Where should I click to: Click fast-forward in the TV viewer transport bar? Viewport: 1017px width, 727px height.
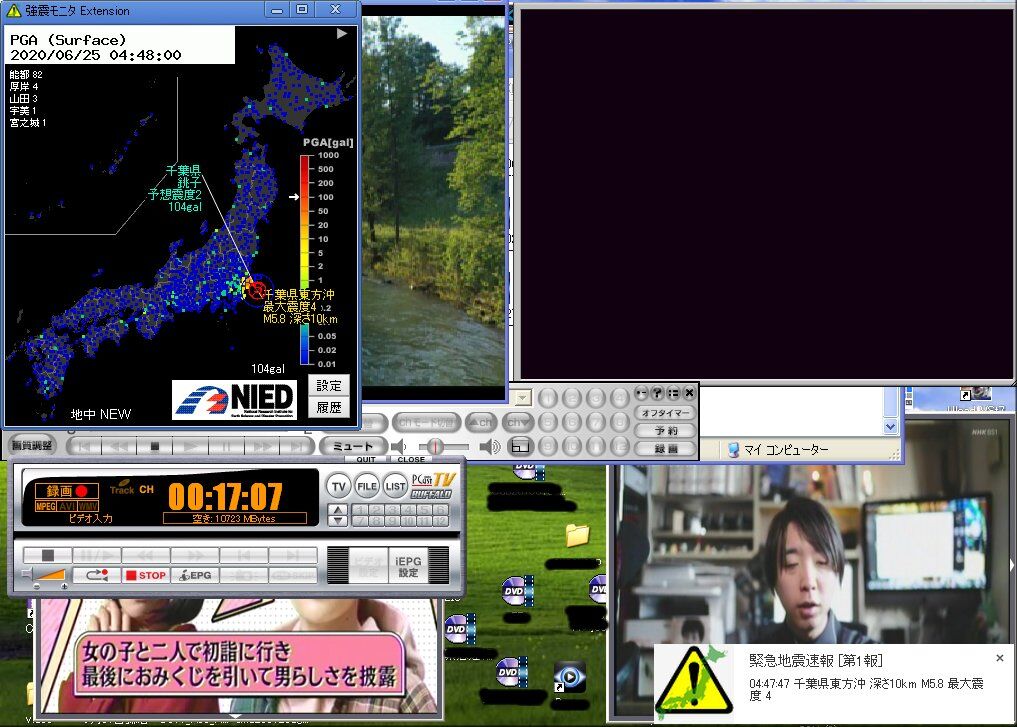coord(261,446)
